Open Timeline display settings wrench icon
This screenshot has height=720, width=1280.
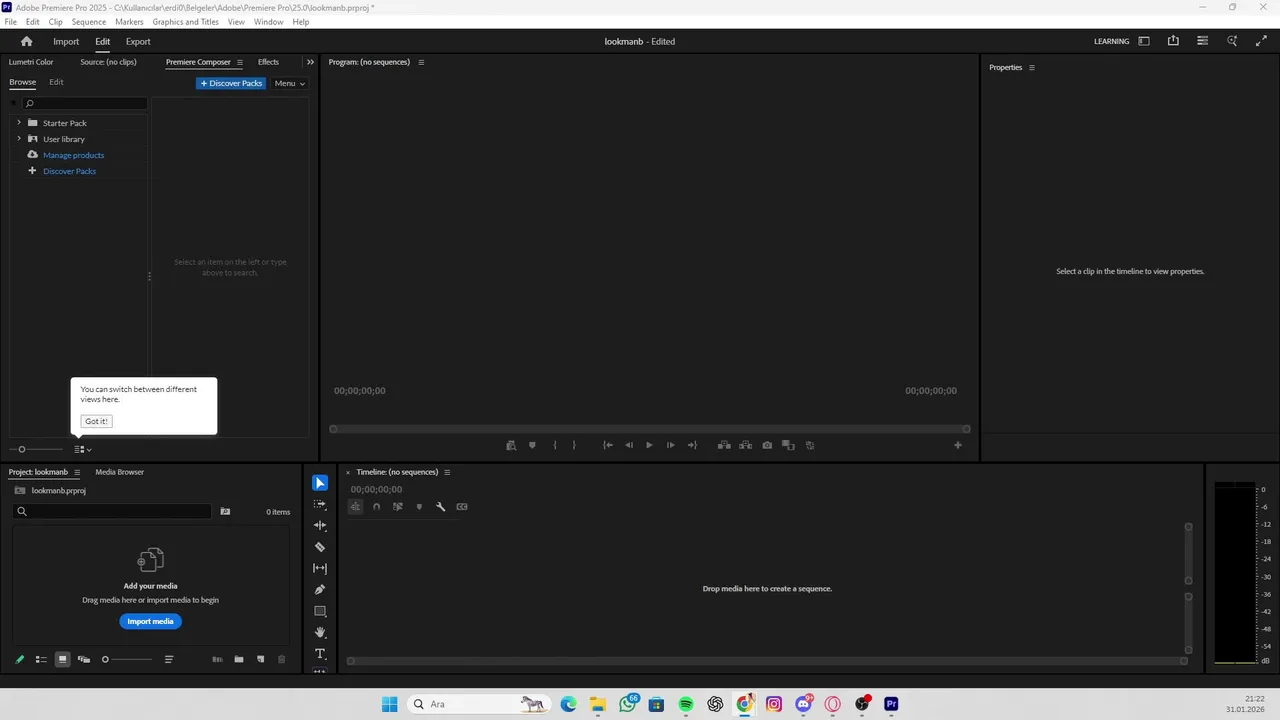[x=440, y=507]
